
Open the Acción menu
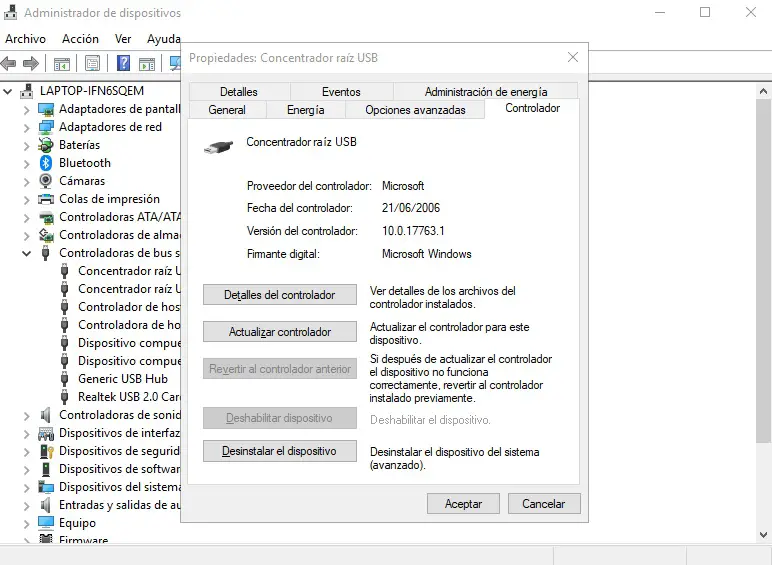[x=80, y=39]
